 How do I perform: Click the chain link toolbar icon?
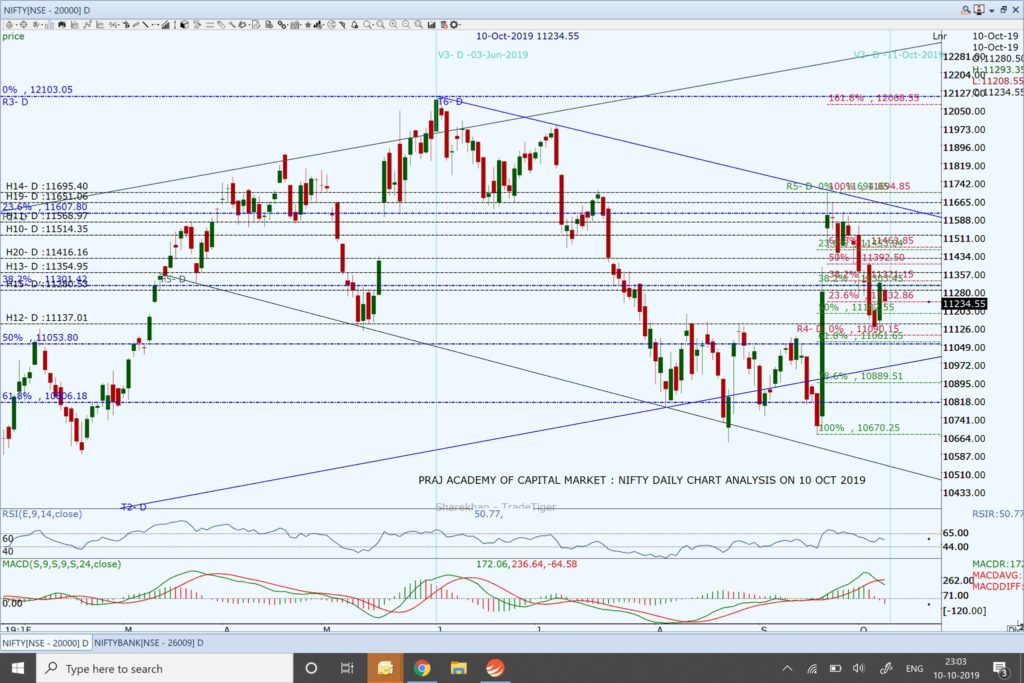282,25
